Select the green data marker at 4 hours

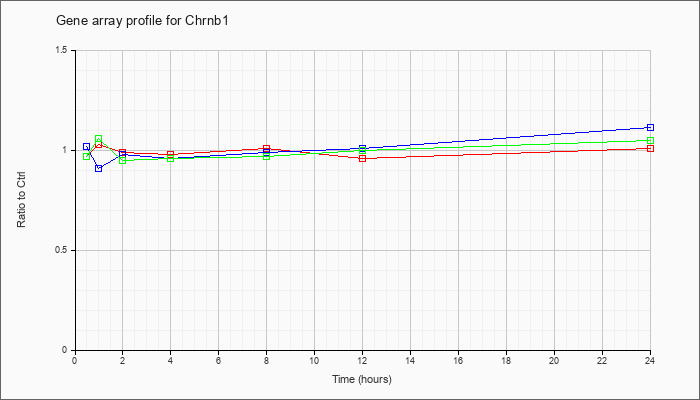(x=170, y=158)
